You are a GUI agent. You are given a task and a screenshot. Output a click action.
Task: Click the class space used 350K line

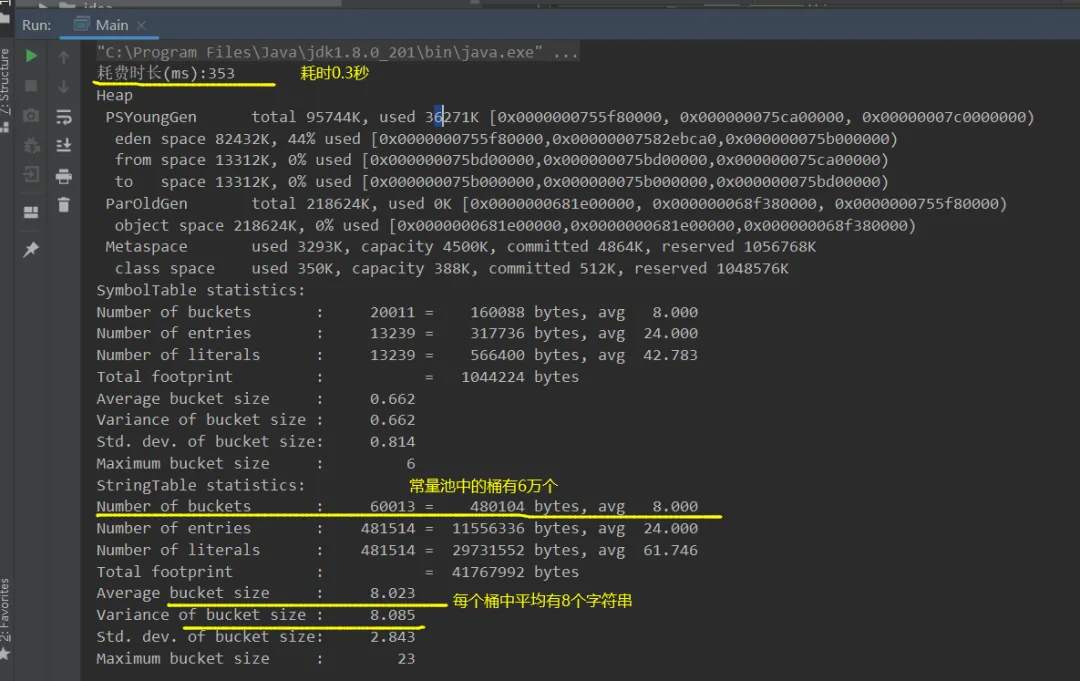[x=451, y=269]
